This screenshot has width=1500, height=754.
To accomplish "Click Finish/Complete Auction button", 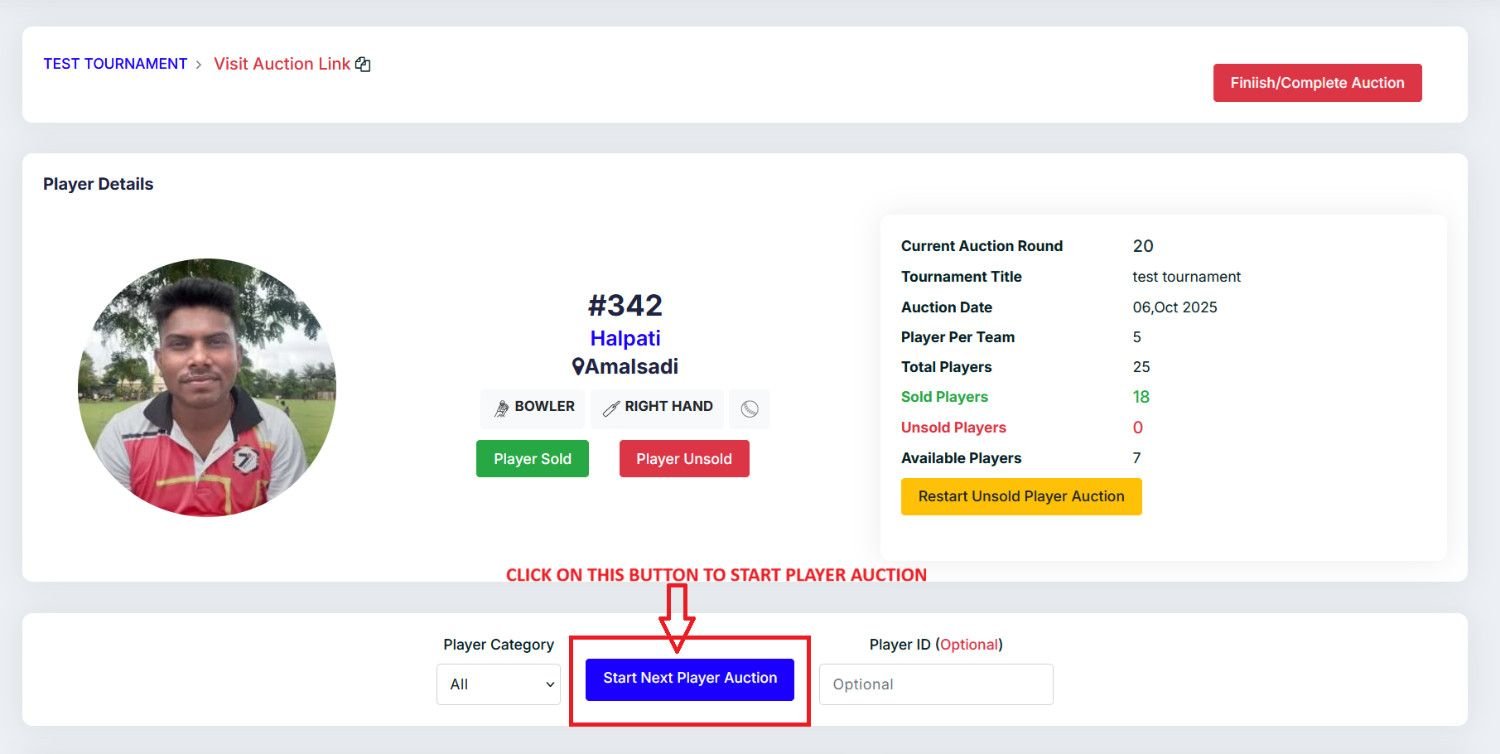I will (1317, 83).
